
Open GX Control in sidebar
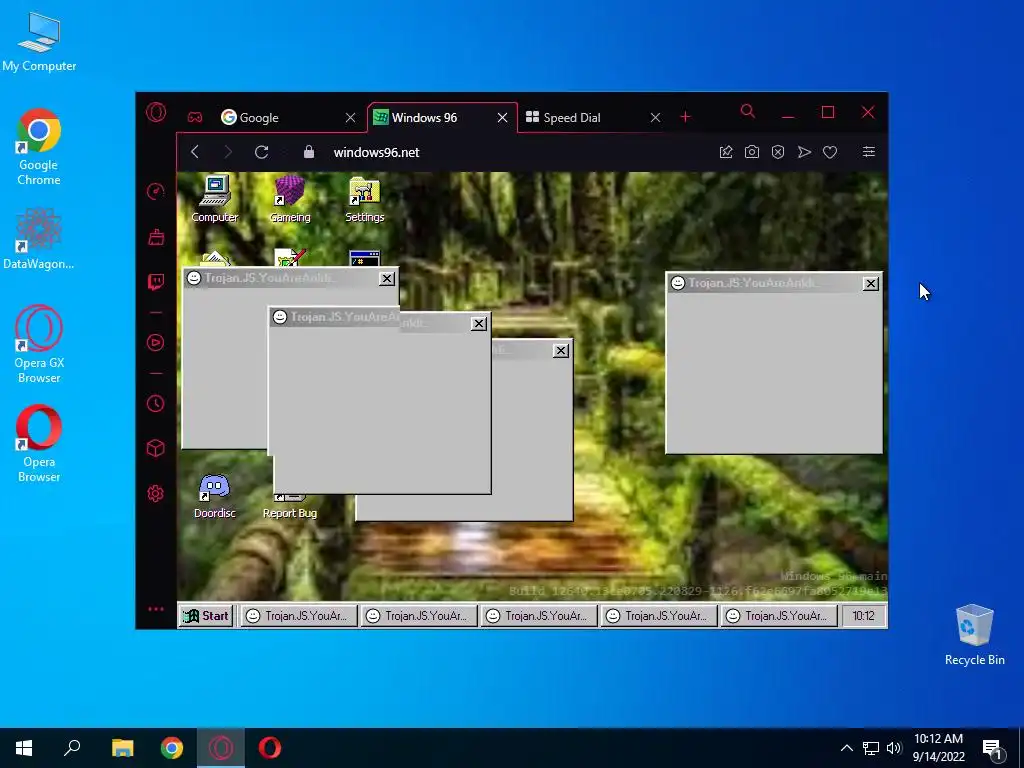pos(155,191)
